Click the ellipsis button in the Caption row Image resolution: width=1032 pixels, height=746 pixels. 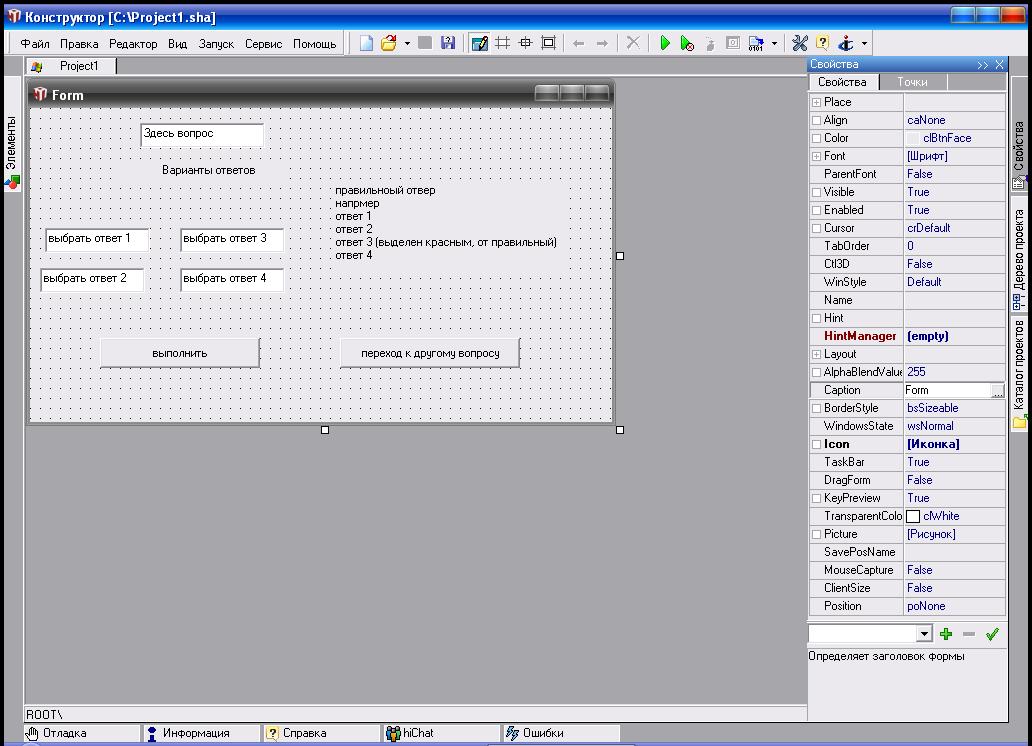point(998,390)
